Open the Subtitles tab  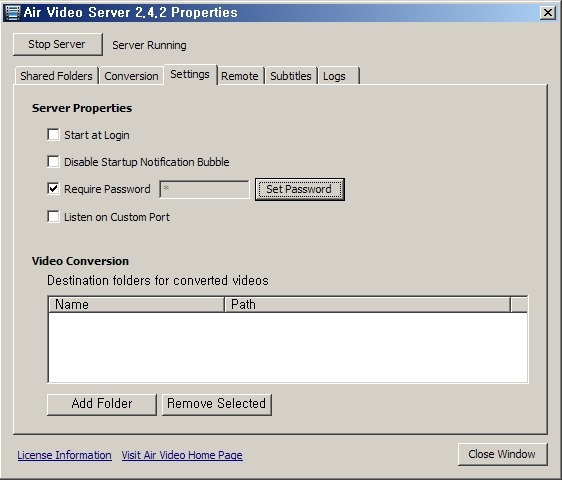pyautogui.click(x=291, y=76)
